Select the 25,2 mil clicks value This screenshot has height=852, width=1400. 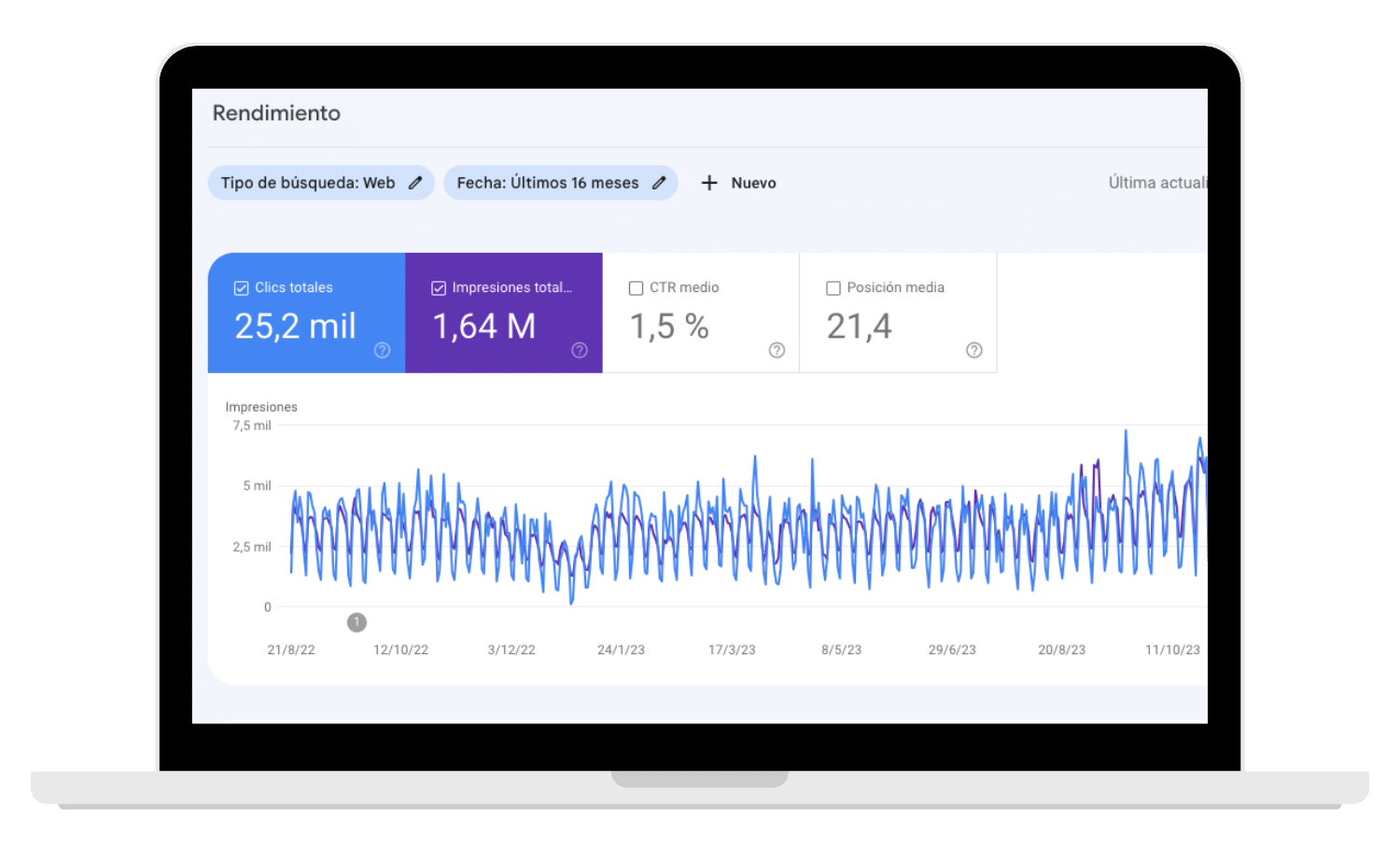click(x=295, y=327)
